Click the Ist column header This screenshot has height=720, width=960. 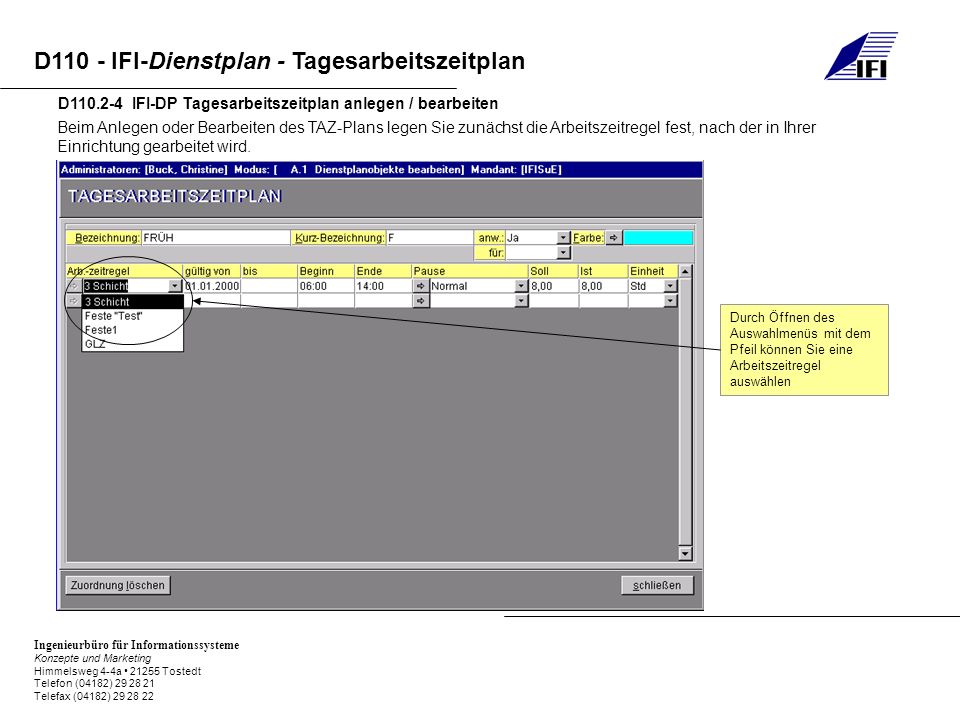603,271
